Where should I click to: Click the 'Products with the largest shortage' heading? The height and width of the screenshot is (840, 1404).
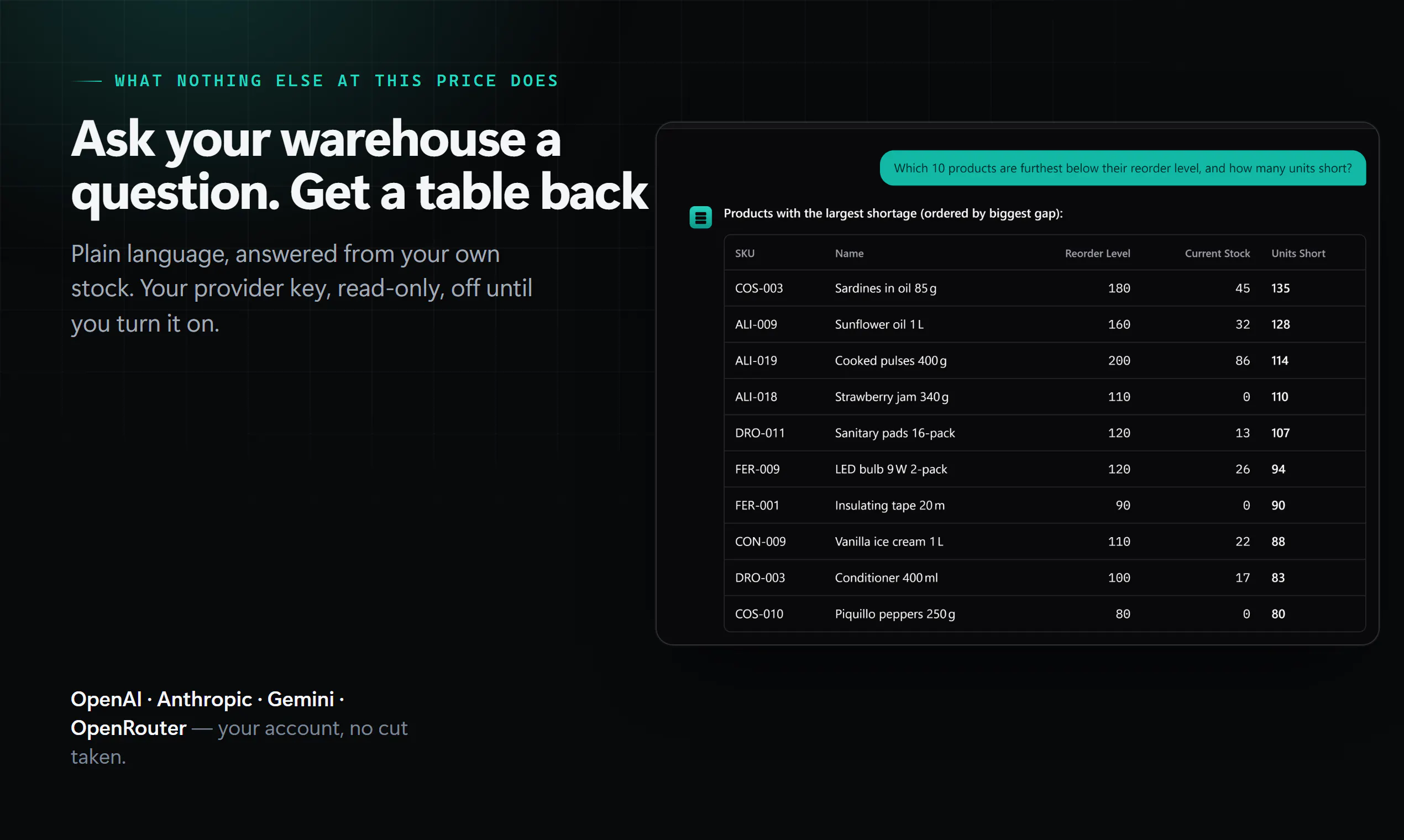[x=893, y=213]
